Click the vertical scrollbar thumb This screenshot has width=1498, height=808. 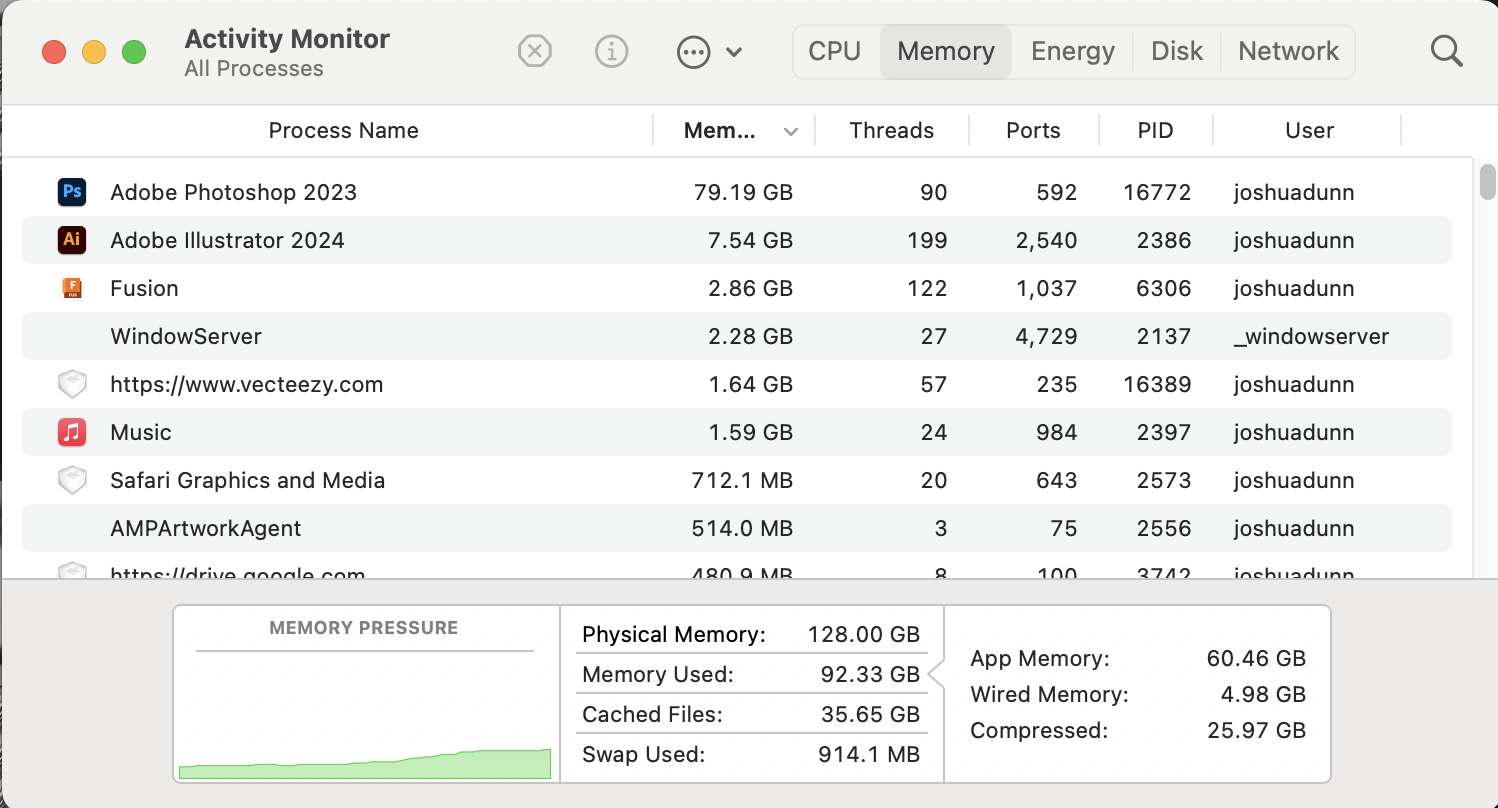click(x=1487, y=182)
